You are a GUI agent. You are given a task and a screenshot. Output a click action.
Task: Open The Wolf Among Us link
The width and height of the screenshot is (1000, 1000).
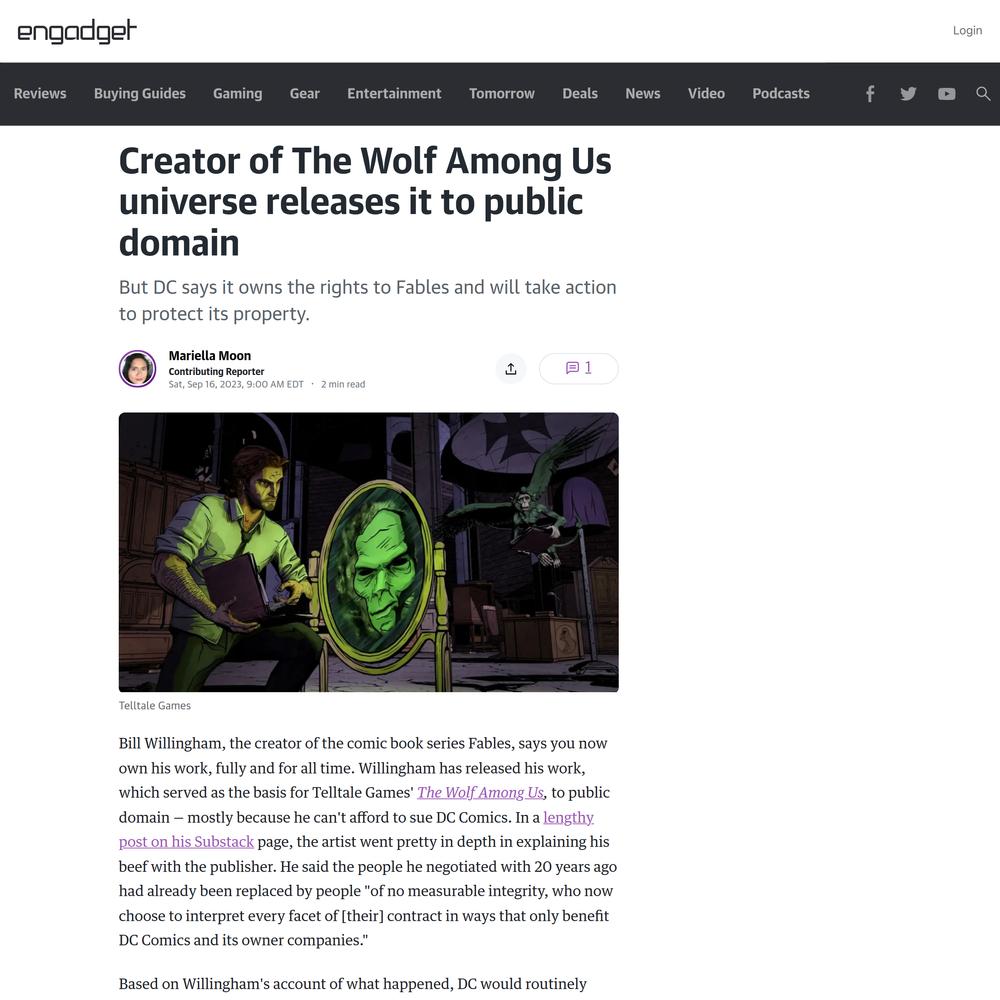tap(480, 793)
